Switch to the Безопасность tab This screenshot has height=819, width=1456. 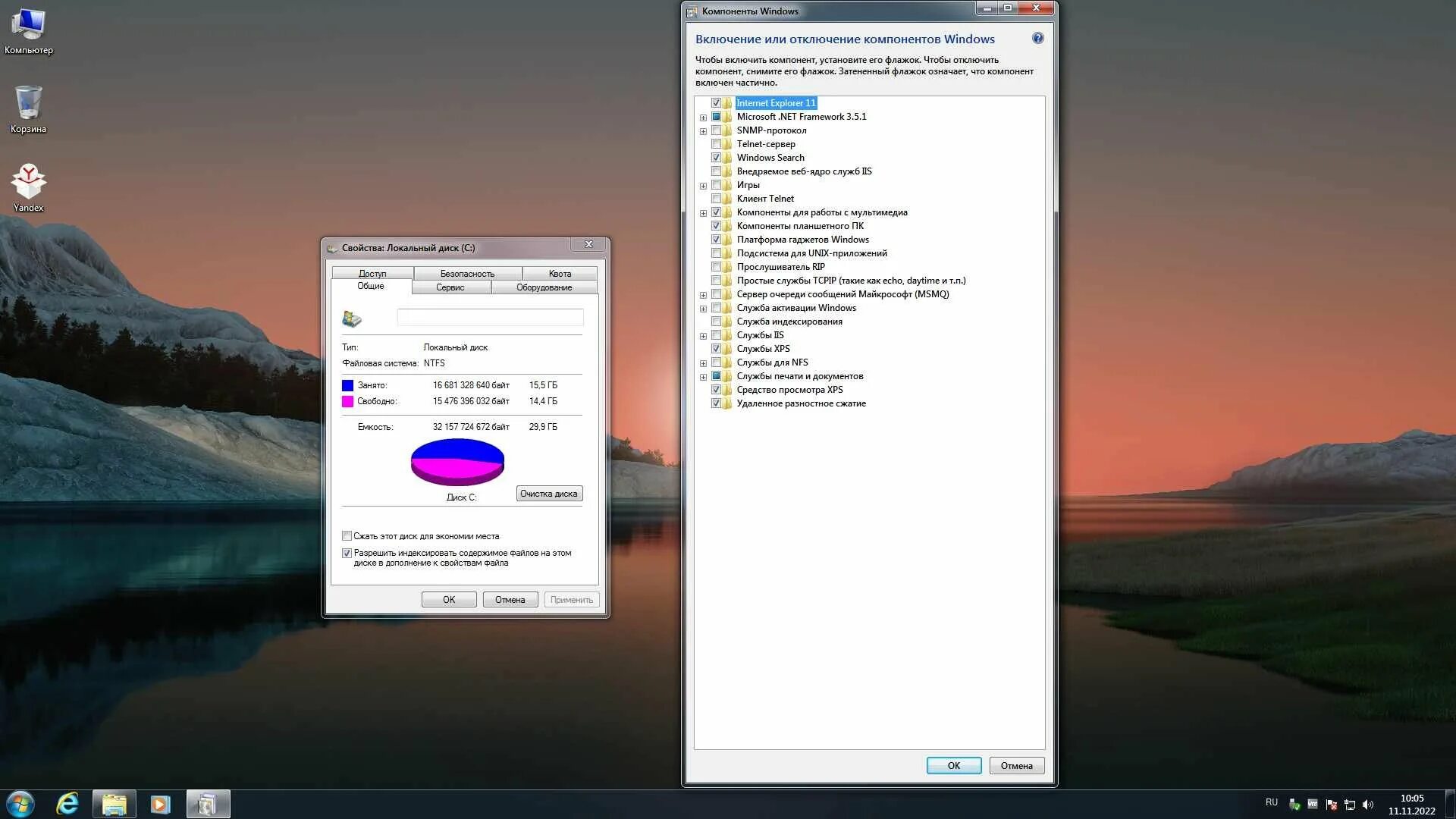[467, 274]
